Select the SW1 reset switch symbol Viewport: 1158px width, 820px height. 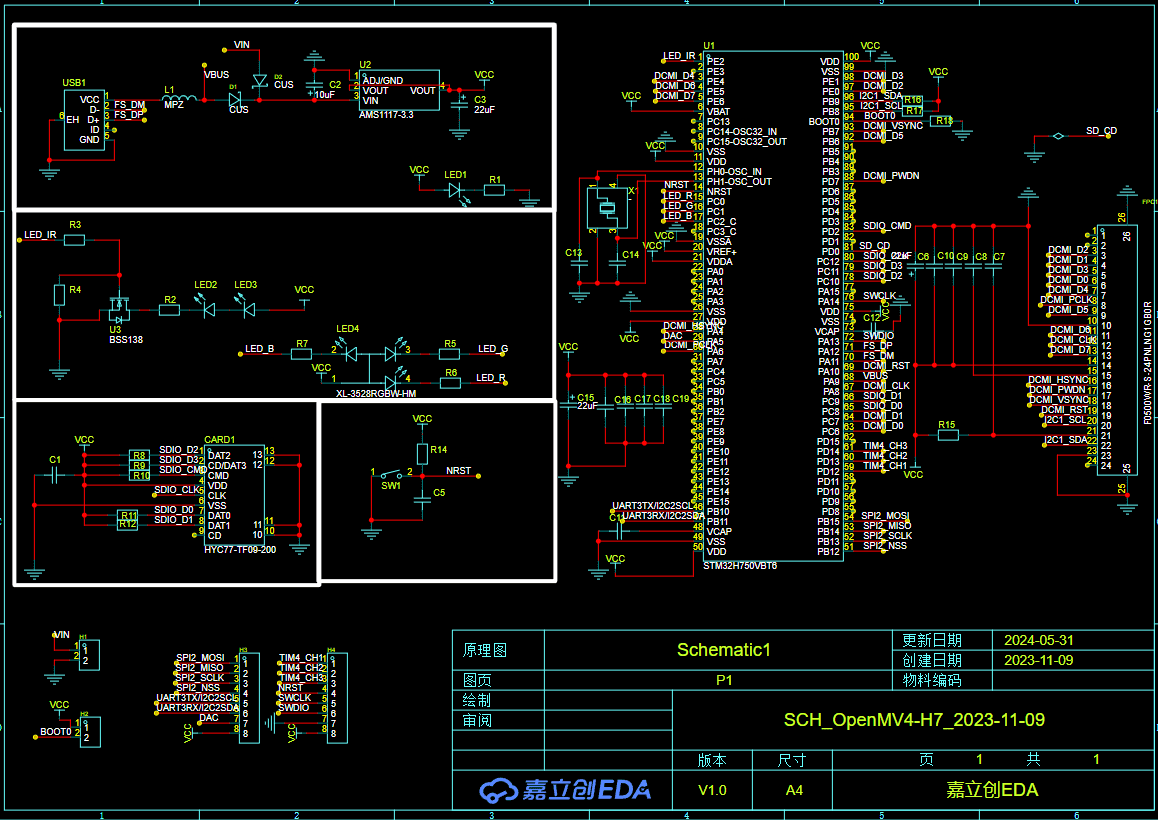(390, 473)
